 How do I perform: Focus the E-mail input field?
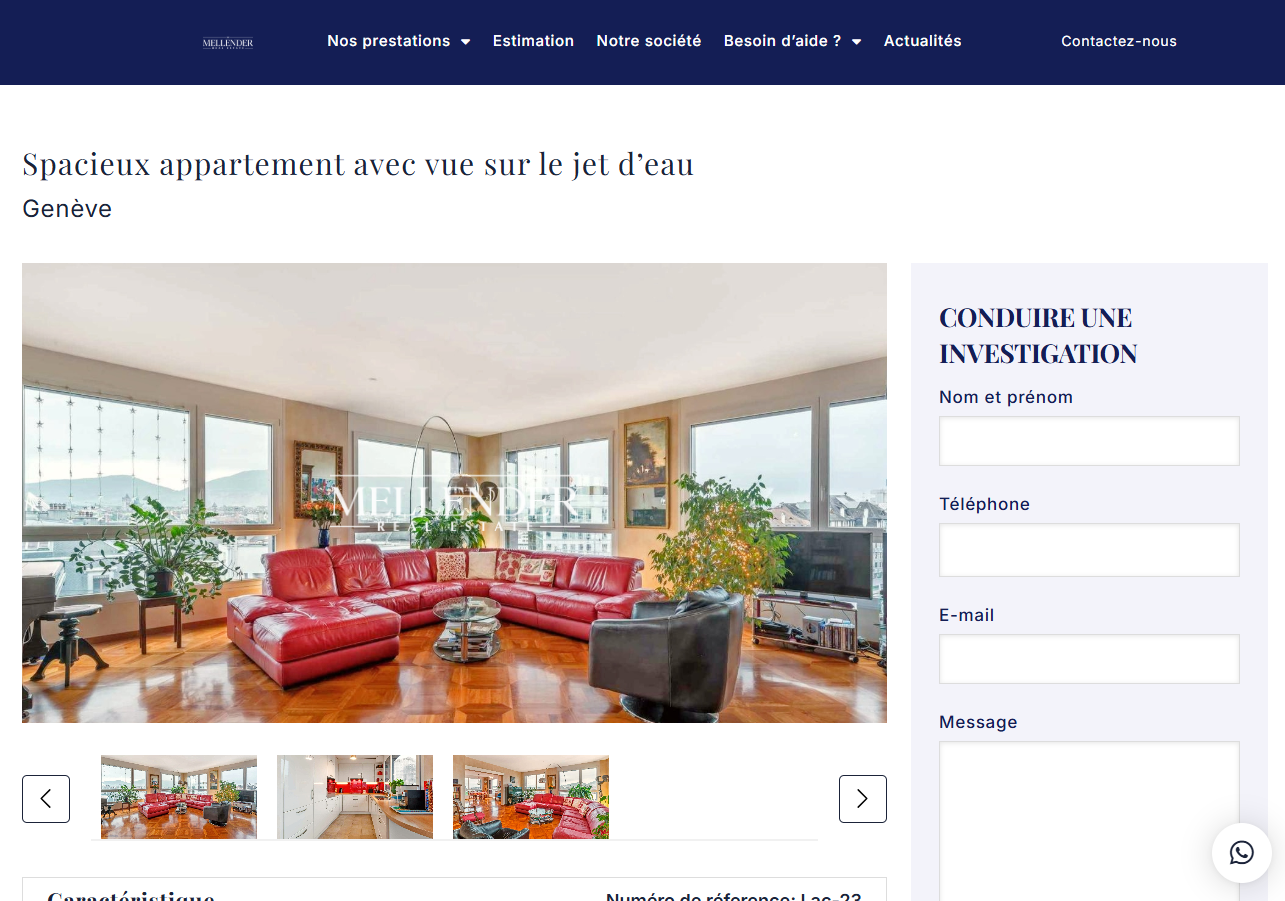tap(1089, 659)
